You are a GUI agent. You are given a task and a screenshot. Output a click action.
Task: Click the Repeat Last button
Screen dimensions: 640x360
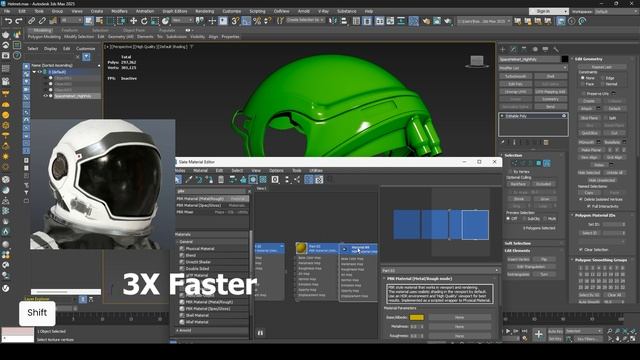(x=602, y=67)
